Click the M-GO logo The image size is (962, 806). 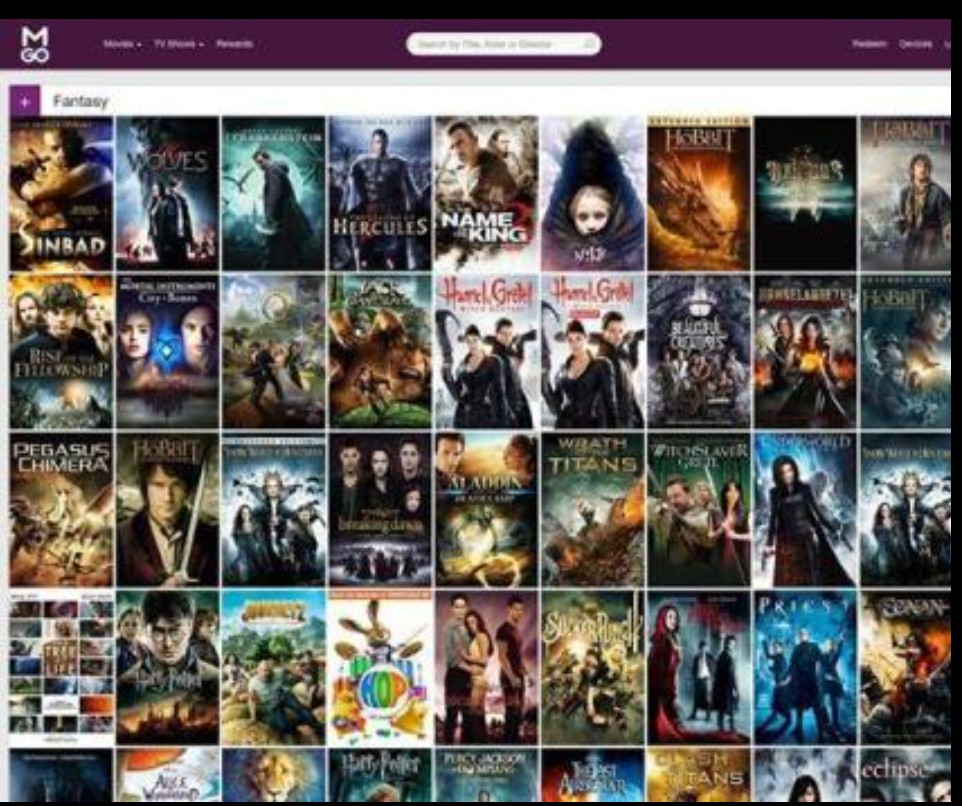click(x=35, y=45)
